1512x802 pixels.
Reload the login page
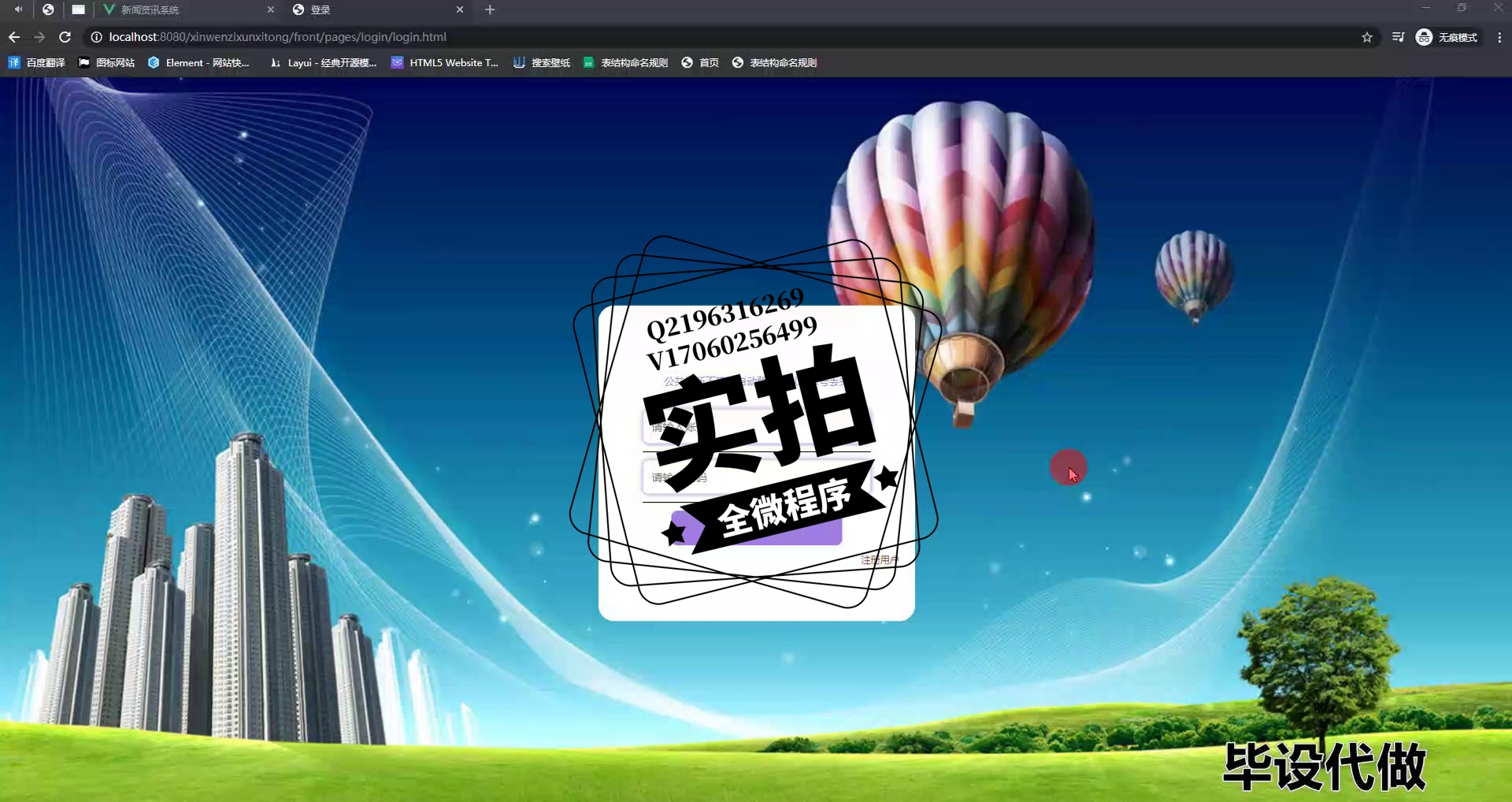pos(65,37)
